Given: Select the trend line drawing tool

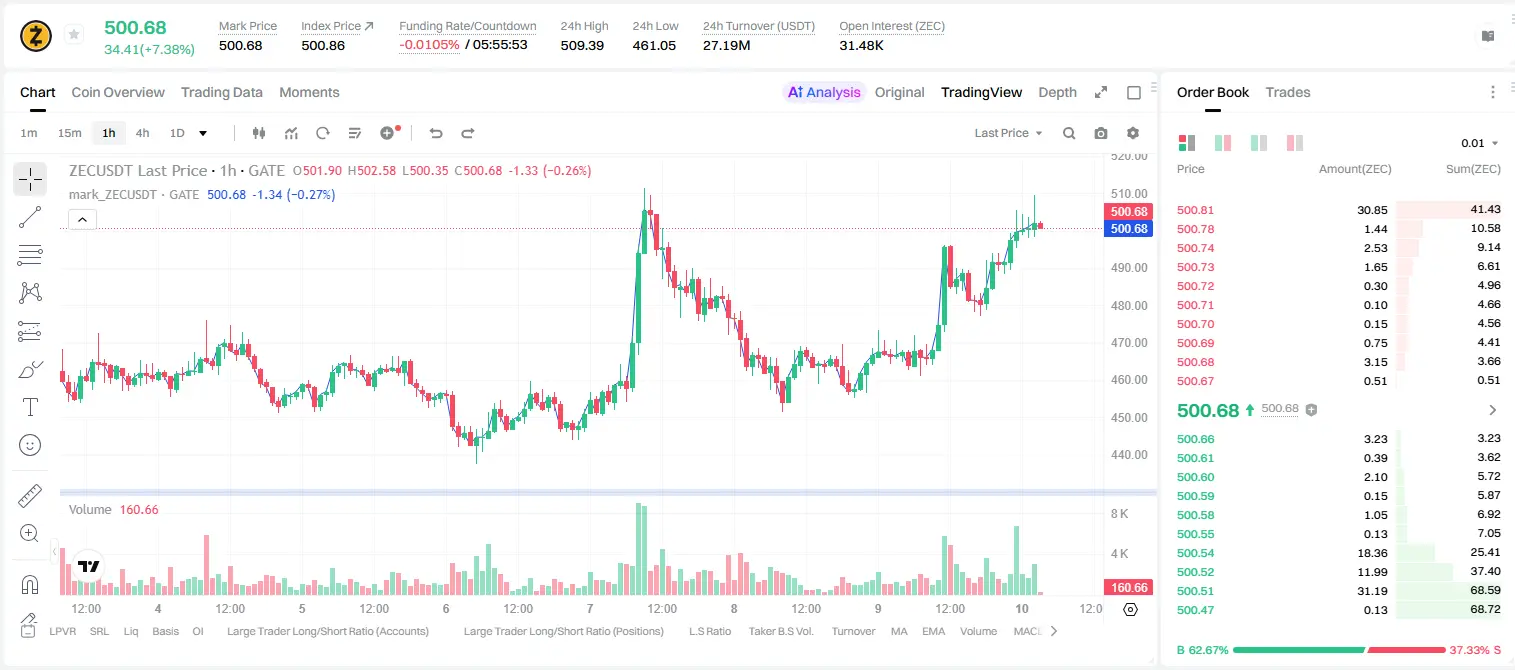Looking at the screenshot, I should pos(30,217).
